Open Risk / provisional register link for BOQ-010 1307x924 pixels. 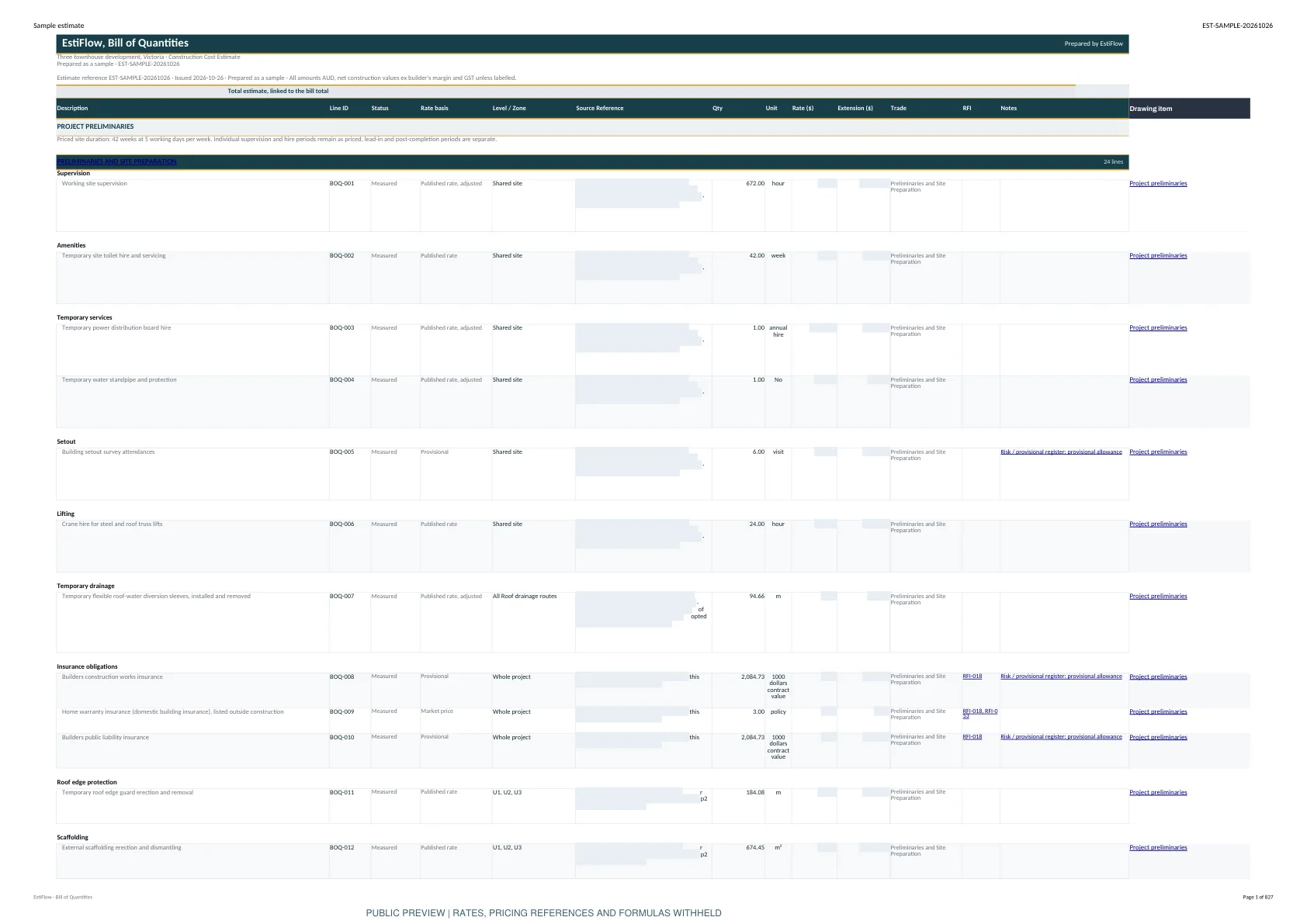[1061, 737]
